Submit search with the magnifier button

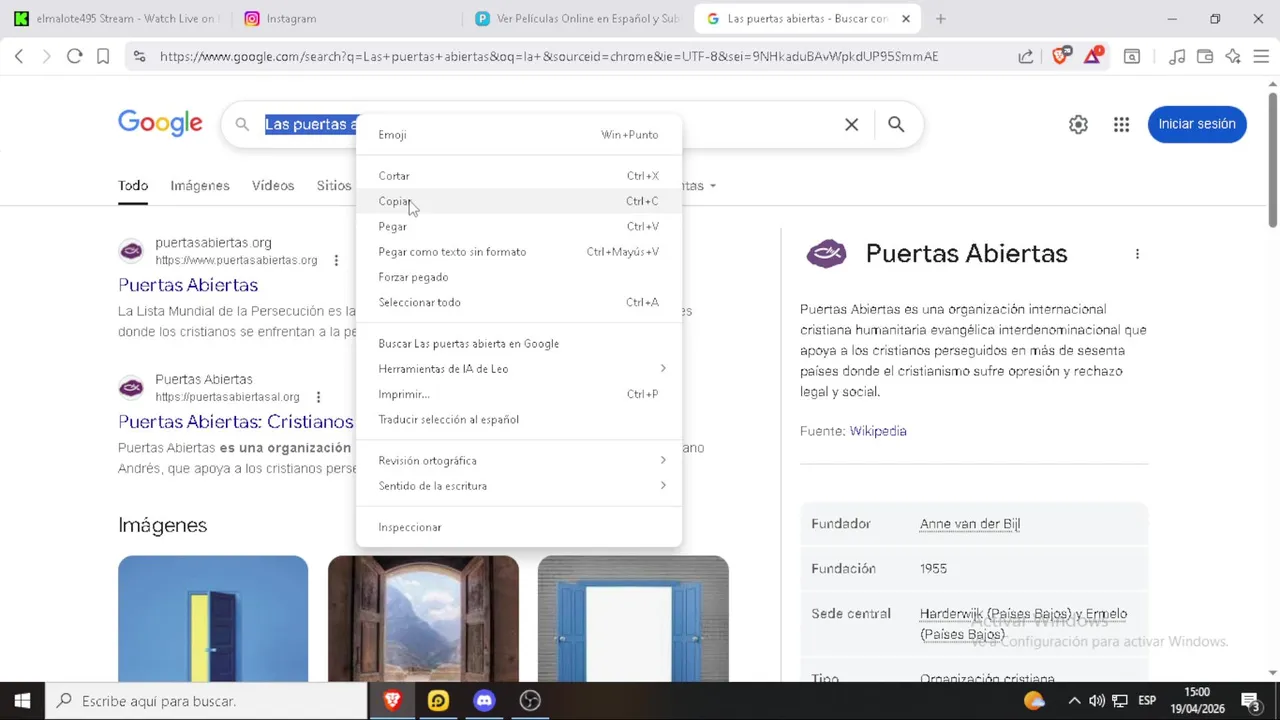896,124
